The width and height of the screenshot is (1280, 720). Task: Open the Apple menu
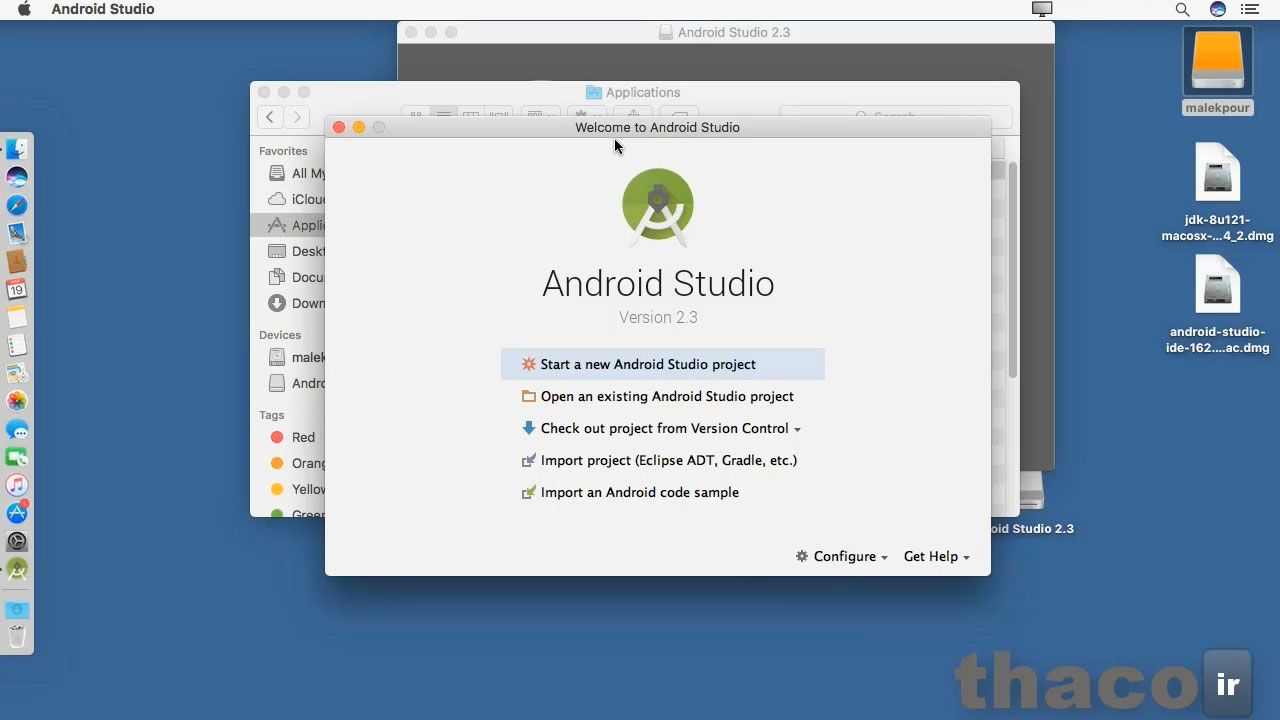point(24,9)
